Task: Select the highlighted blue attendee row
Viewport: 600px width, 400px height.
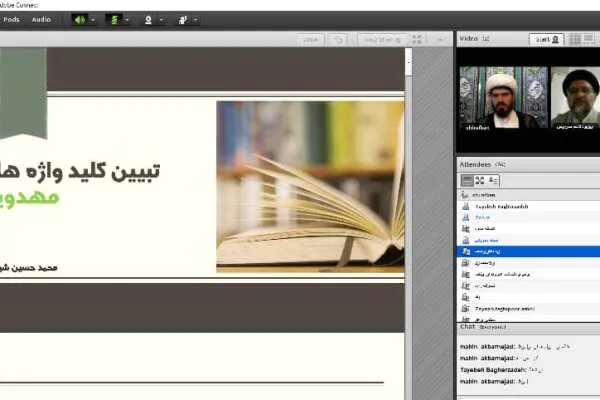Action: pos(528,251)
